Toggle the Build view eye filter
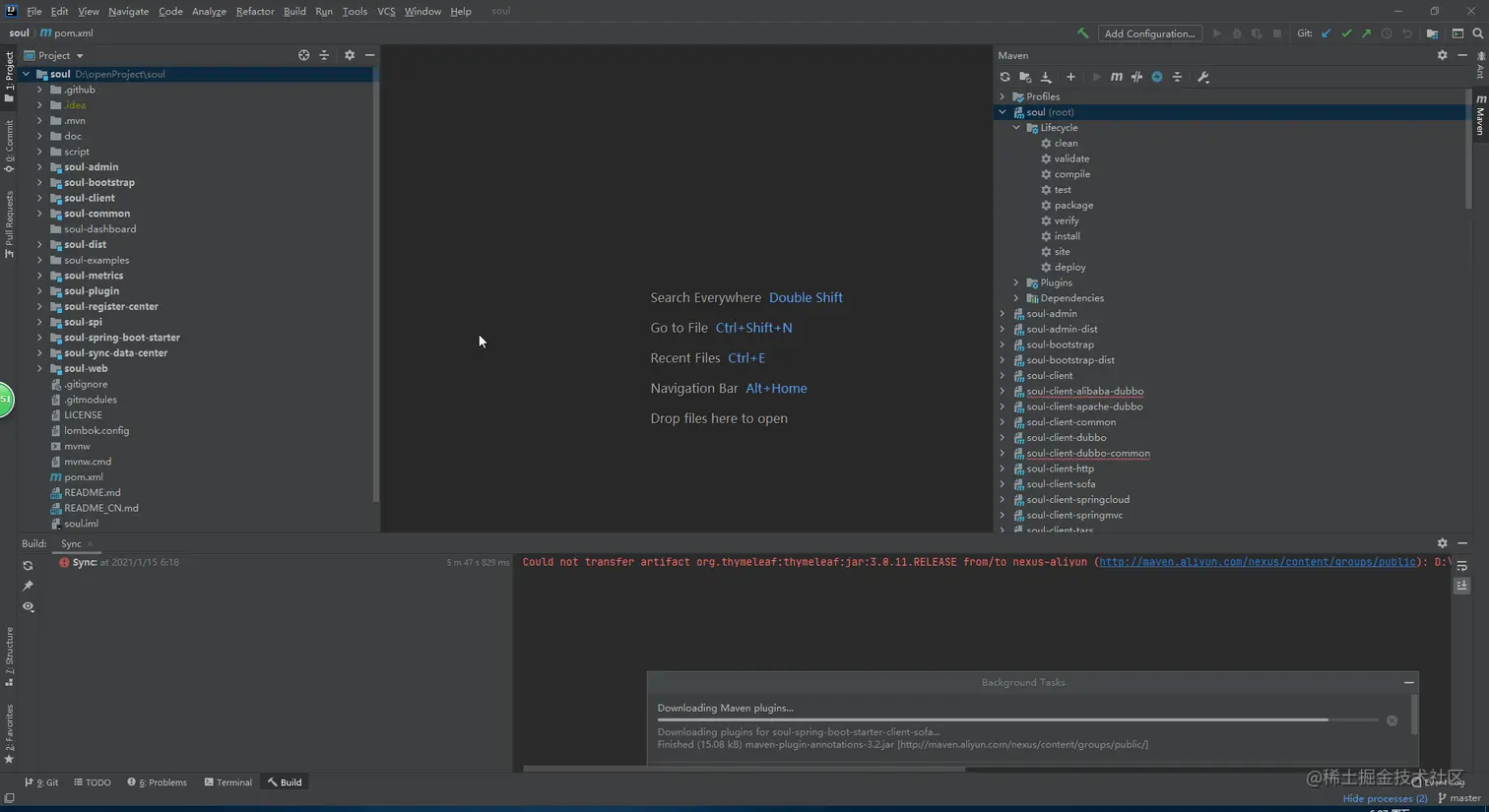1489x812 pixels. [28, 607]
